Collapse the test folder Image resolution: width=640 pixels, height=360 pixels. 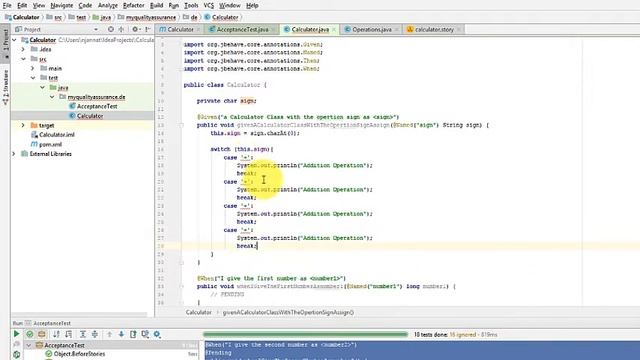[33, 78]
